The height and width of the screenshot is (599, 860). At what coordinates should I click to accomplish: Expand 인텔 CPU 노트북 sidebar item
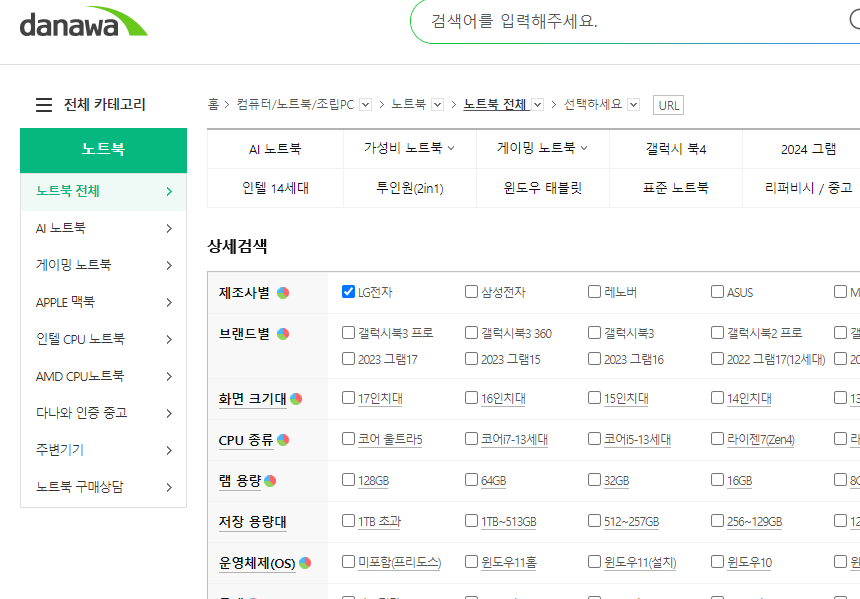(169, 340)
